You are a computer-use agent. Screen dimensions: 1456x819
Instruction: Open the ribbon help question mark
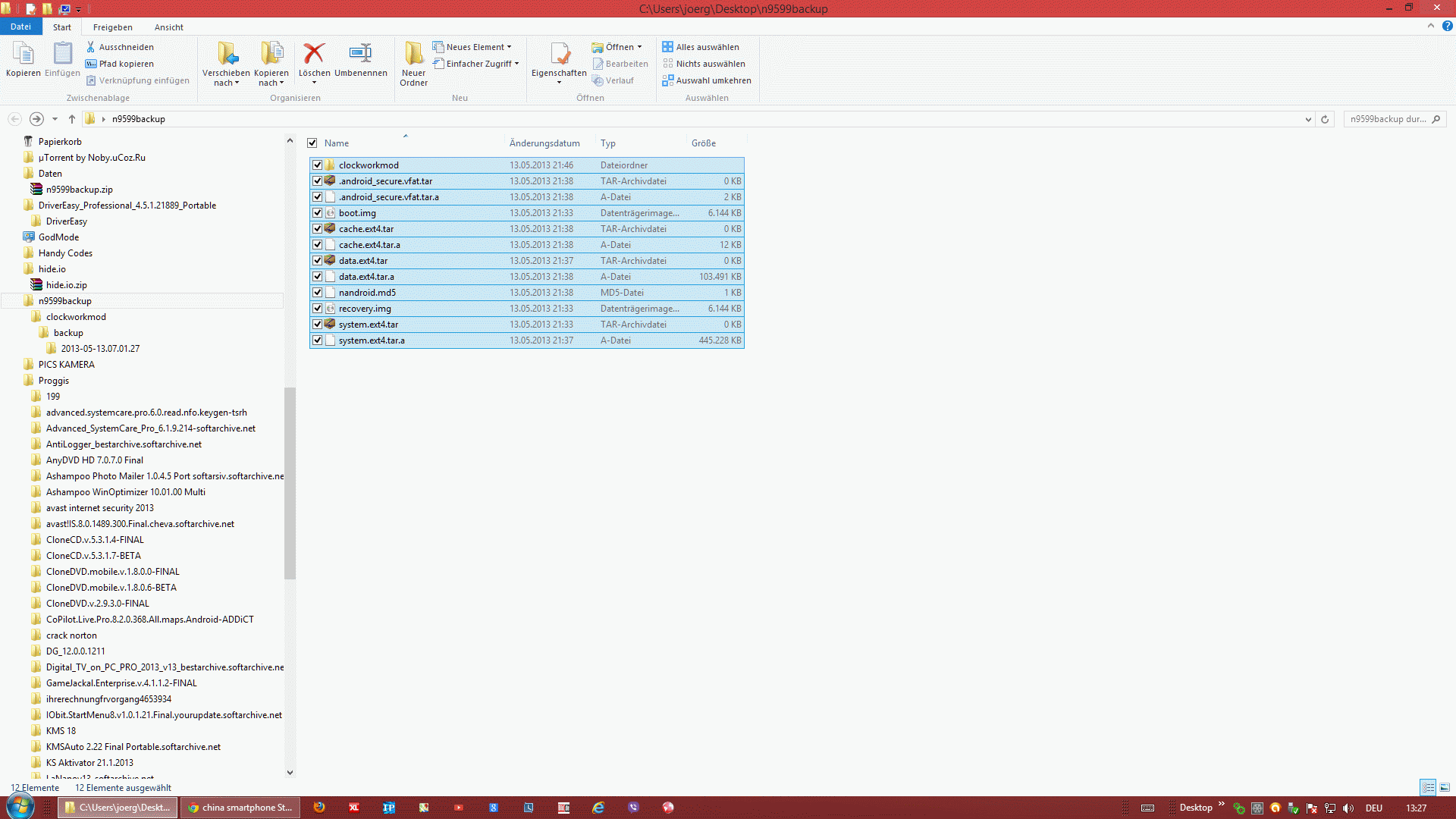1447,26
